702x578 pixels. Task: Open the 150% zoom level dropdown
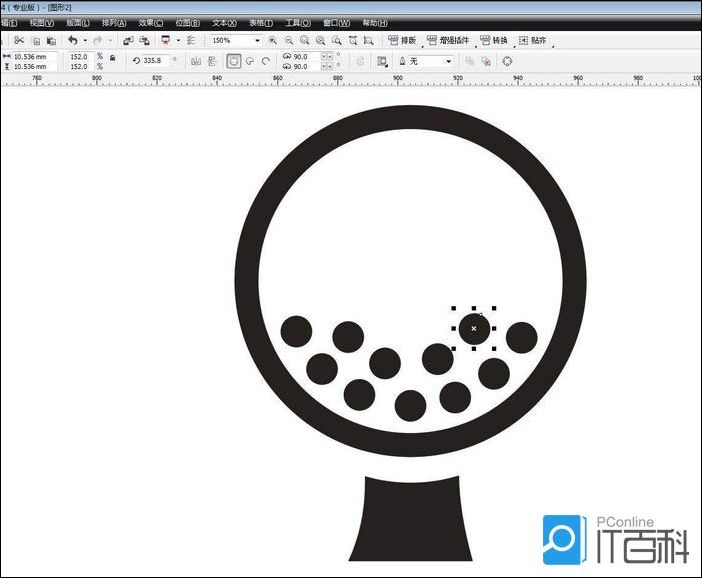pyautogui.click(x=257, y=41)
